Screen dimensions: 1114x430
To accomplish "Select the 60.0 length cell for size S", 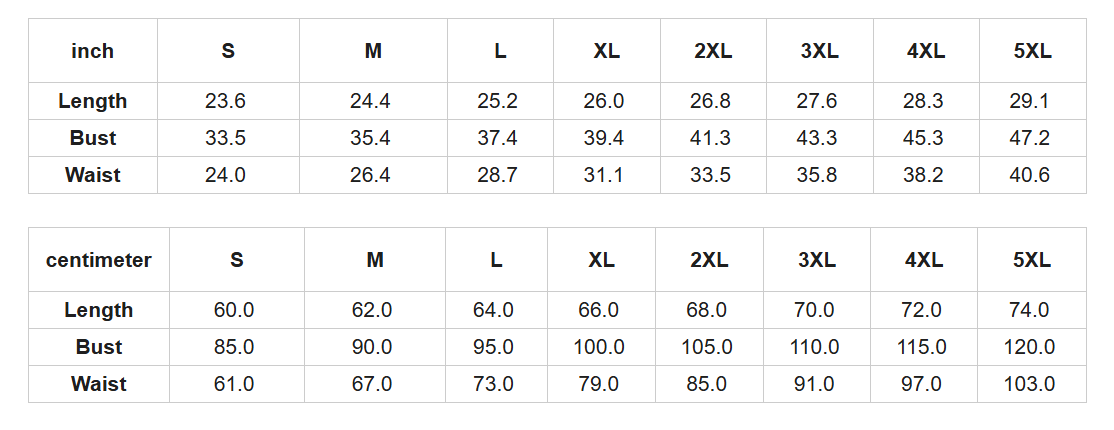I will [x=235, y=310].
